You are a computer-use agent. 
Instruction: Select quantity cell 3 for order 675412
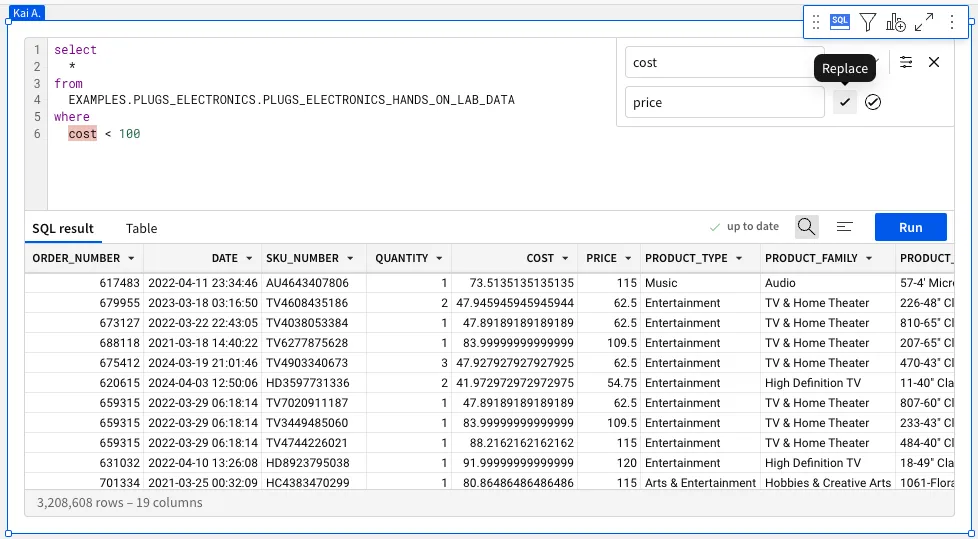tap(409, 362)
